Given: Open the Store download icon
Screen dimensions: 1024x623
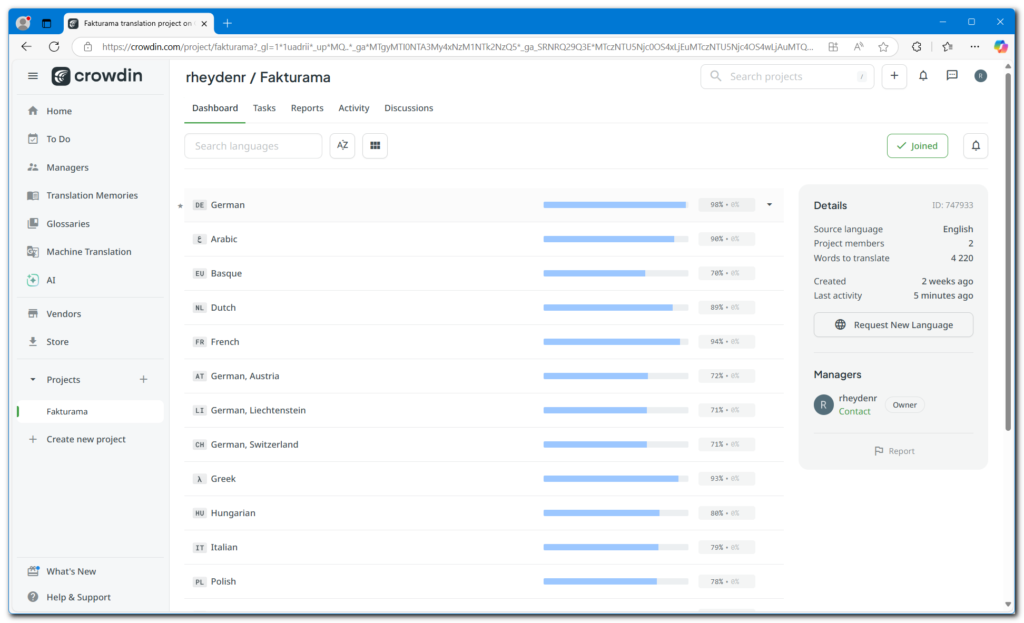Looking at the screenshot, I should tap(33, 342).
